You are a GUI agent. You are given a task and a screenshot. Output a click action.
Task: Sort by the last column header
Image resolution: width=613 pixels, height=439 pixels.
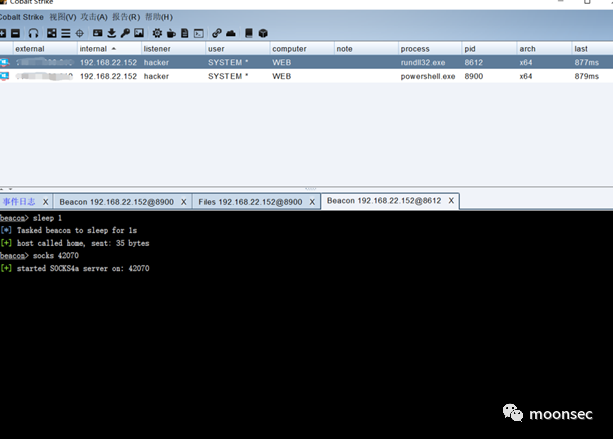tap(592, 48)
